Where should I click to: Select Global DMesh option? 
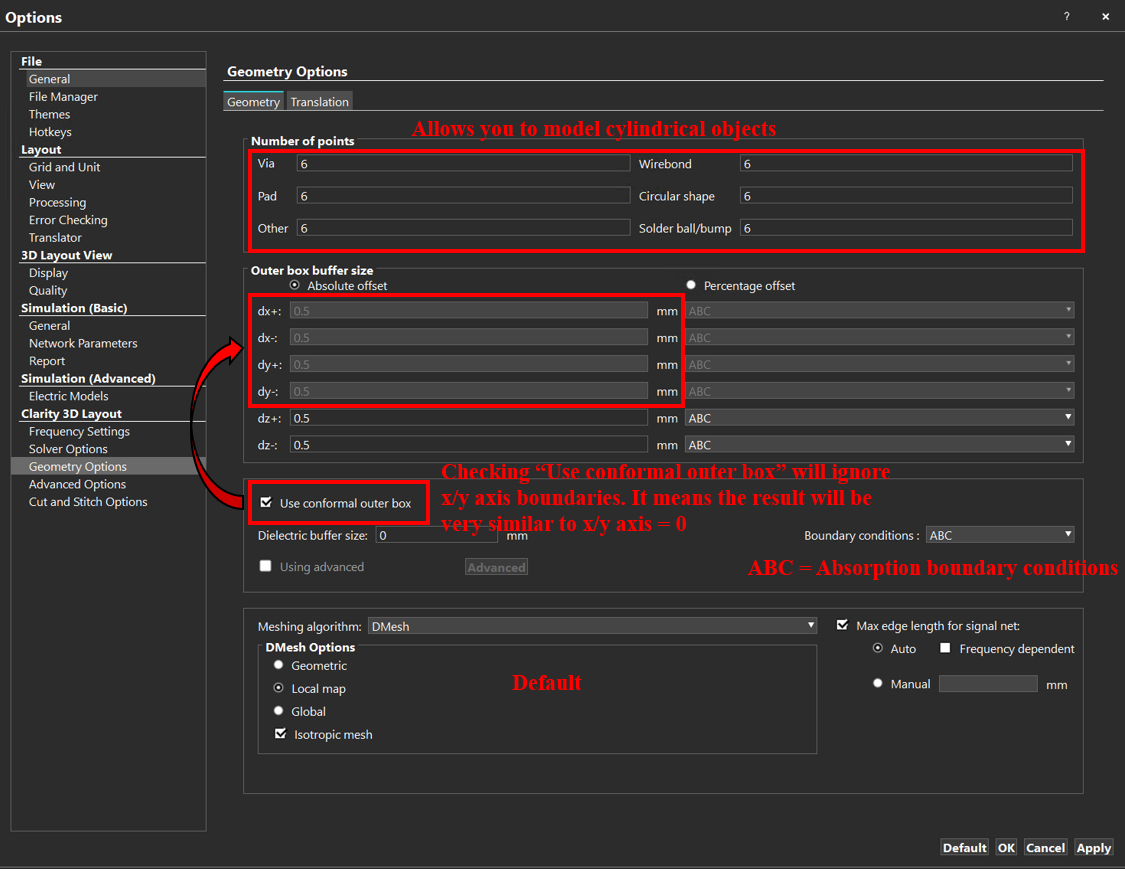tap(278, 711)
